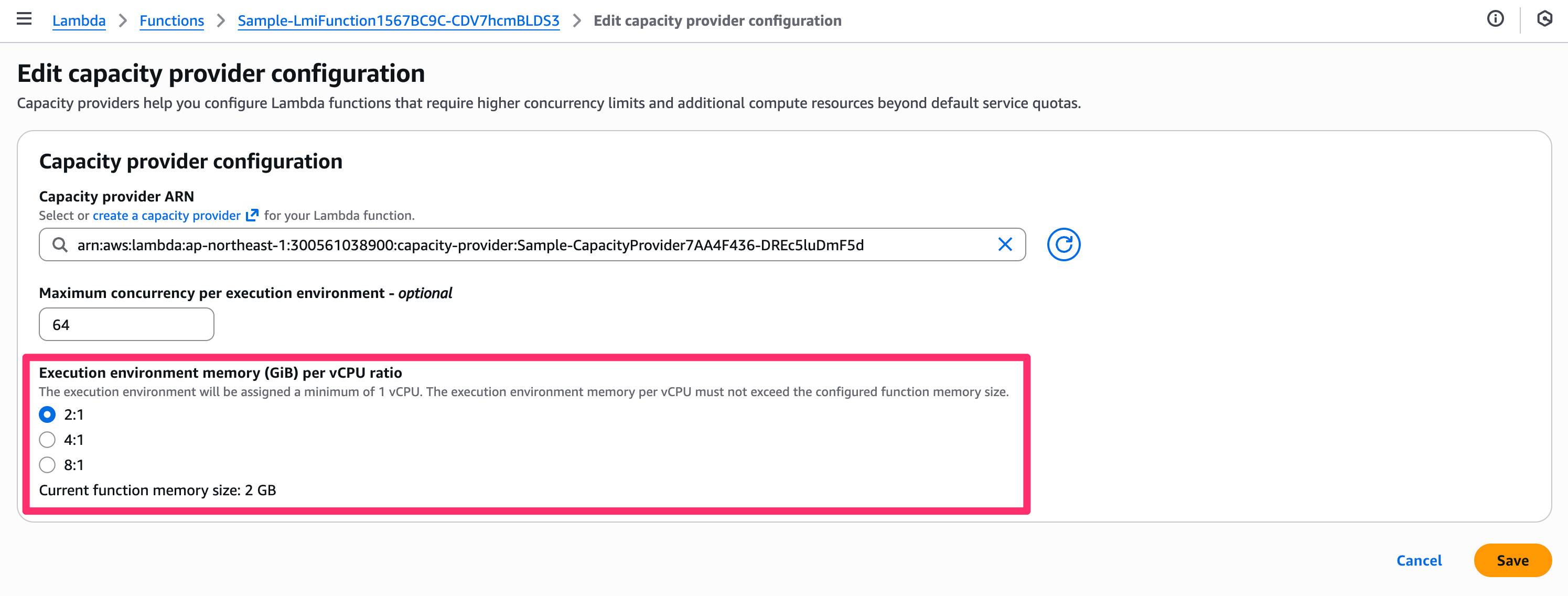This screenshot has width=1568, height=596.
Task: Go to Lambda breadcrumb
Action: click(79, 20)
